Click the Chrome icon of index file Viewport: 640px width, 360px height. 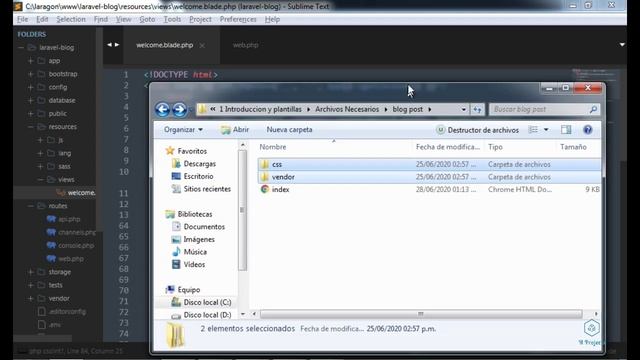[x=265, y=189]
